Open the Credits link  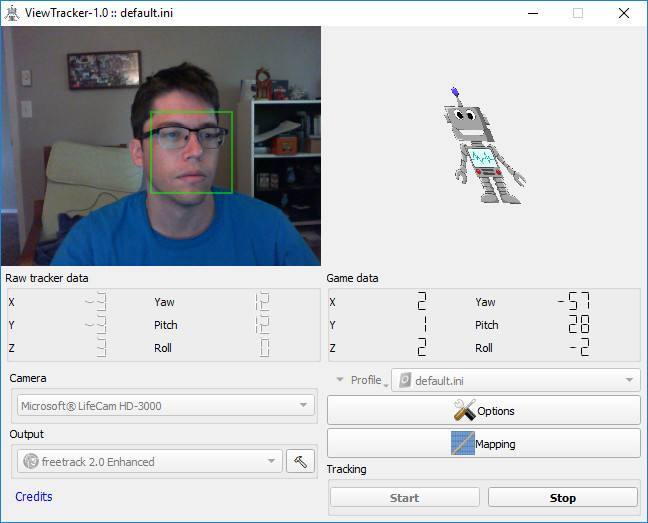[34, 496]
